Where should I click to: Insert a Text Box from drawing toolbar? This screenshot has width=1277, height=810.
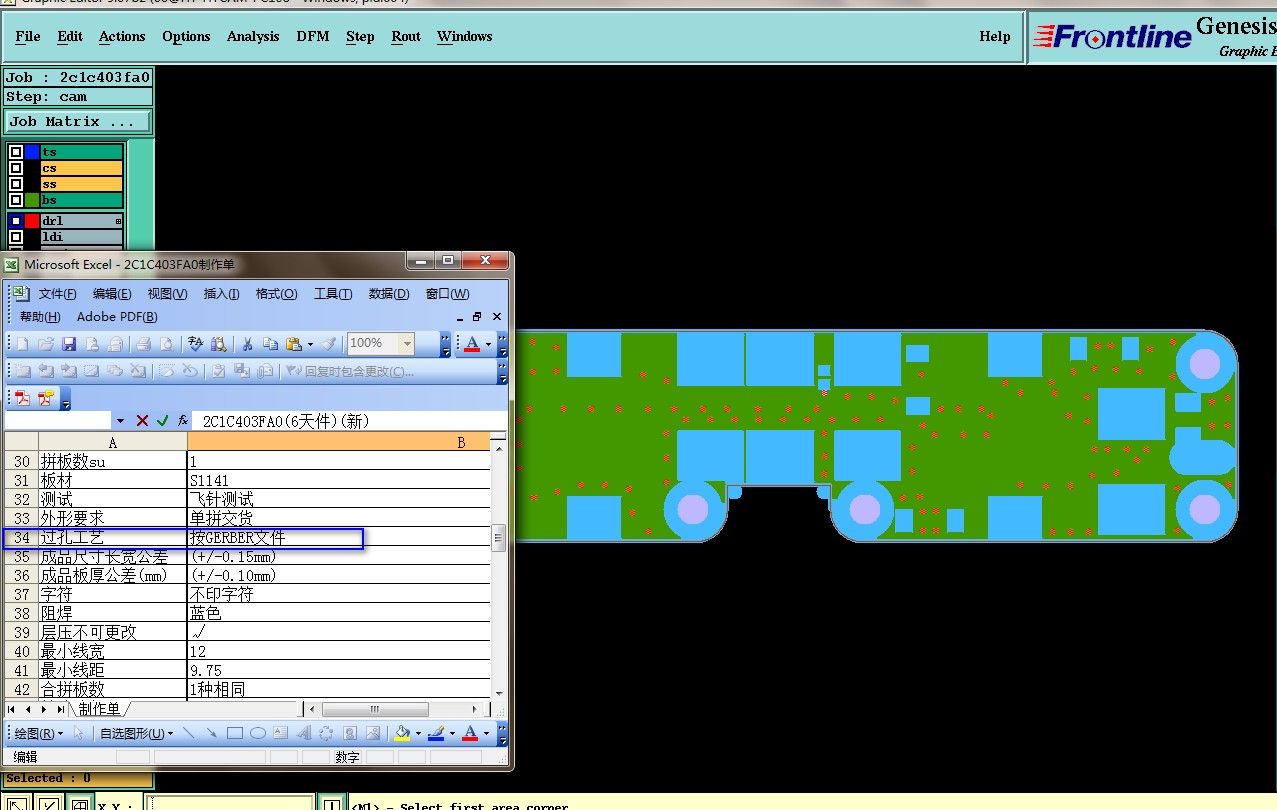281,733
